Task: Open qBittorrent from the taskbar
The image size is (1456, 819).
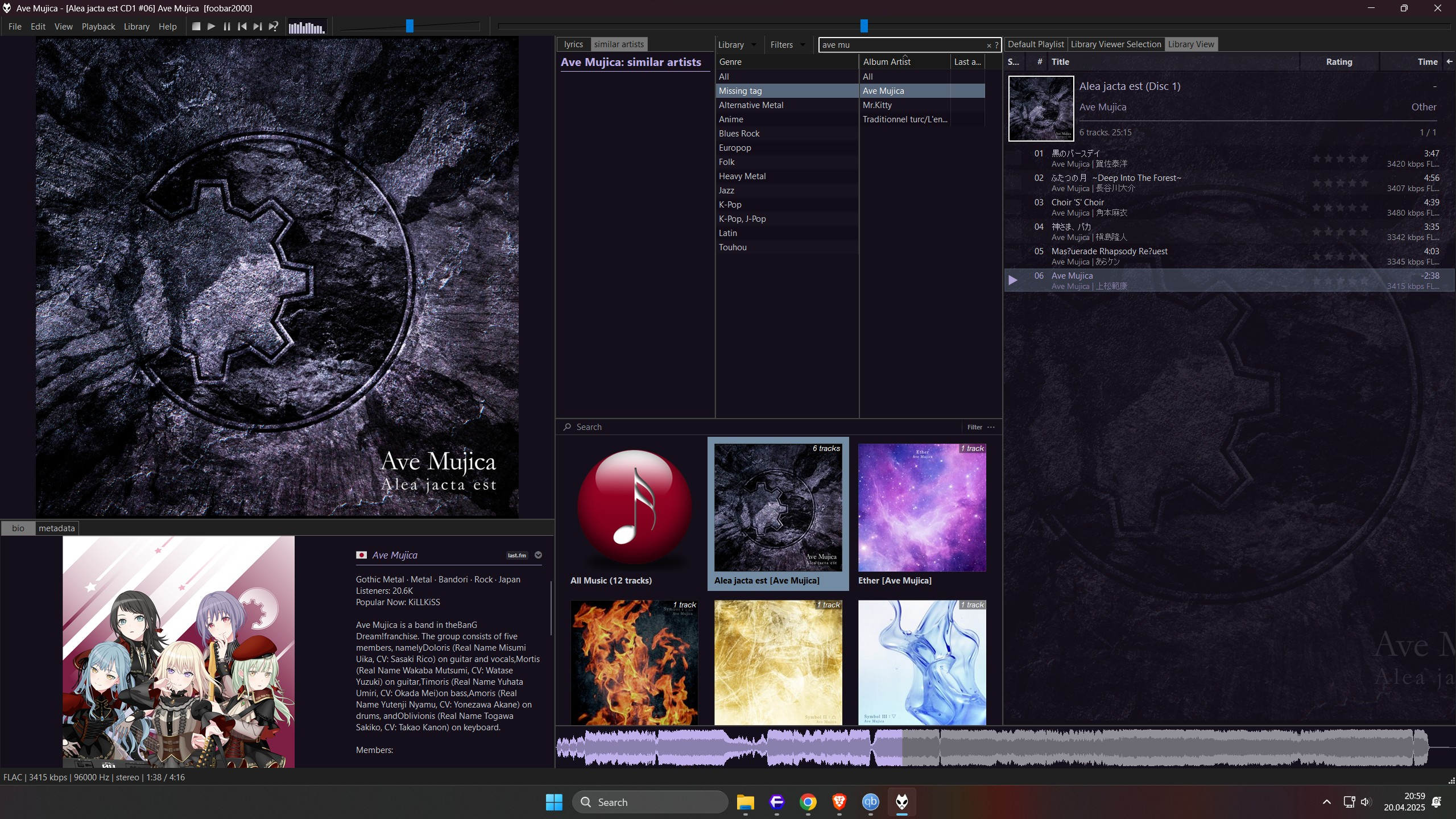Action: (871, 802)
